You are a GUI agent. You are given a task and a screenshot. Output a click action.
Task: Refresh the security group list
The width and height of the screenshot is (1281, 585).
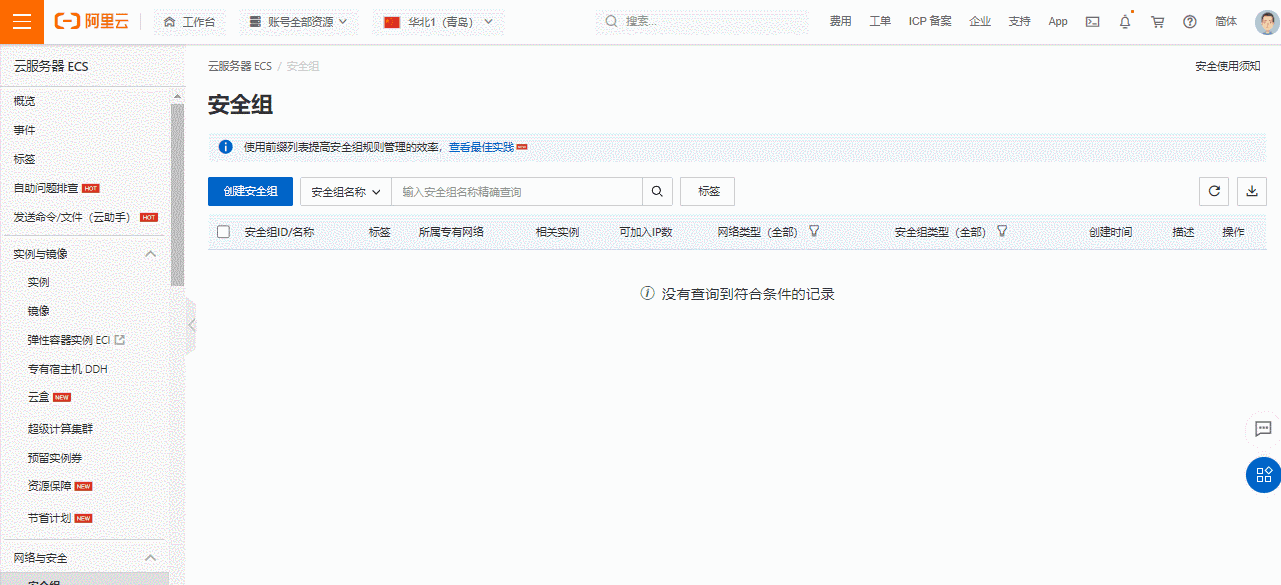click(x=1214, y=191)
